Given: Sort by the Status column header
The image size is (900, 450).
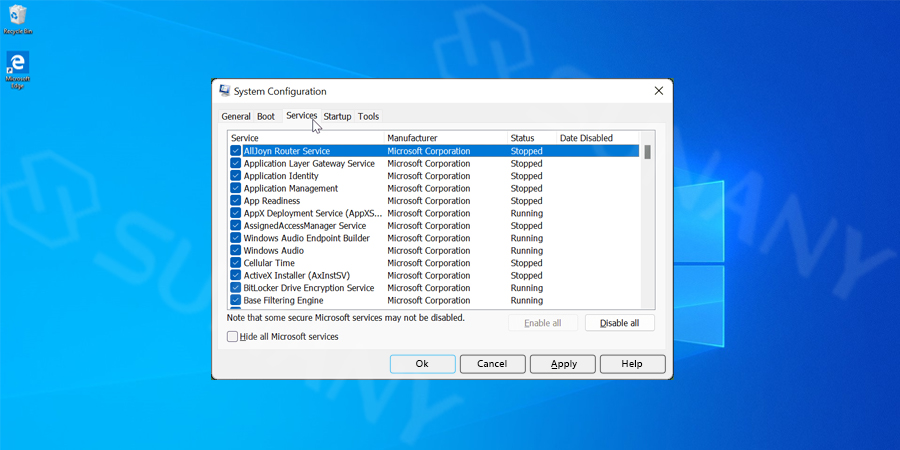Looking at the screenshot, I should pyautogui.click(x=532, y=138).
